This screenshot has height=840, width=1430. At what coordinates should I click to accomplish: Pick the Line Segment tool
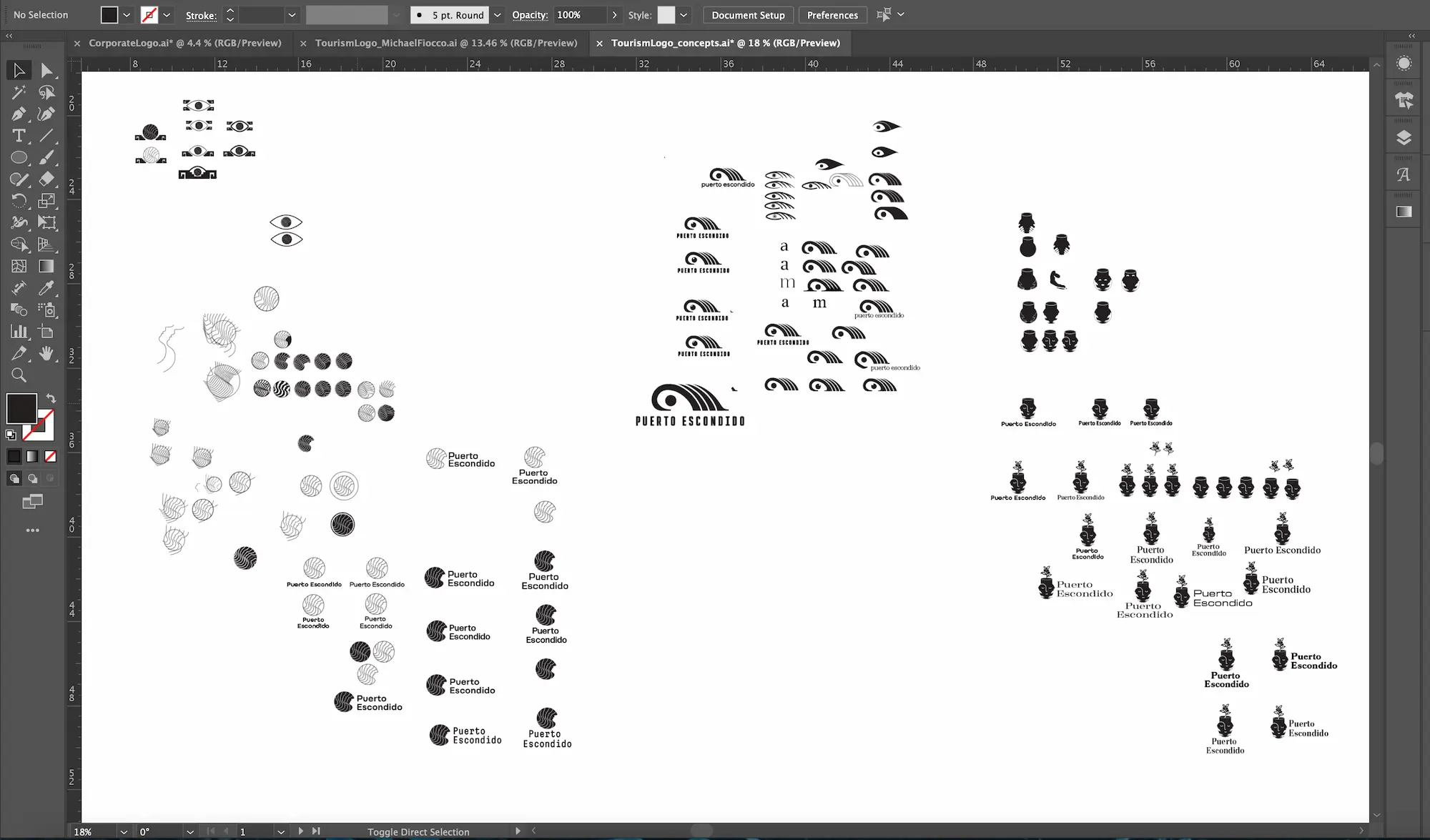tap(46, 136)
